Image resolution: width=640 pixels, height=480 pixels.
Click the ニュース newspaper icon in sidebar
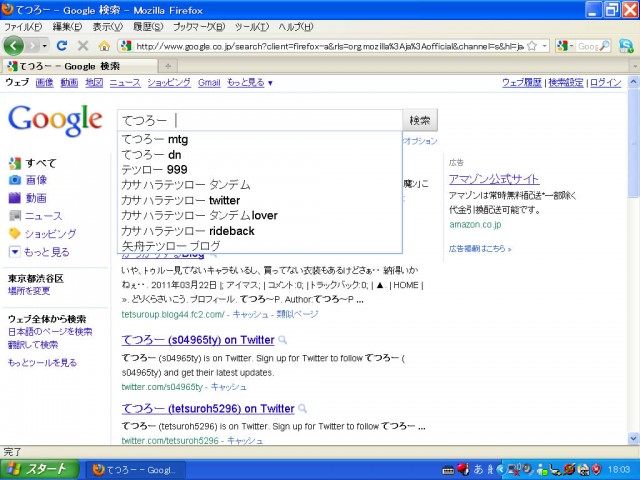tap(15, 216)
